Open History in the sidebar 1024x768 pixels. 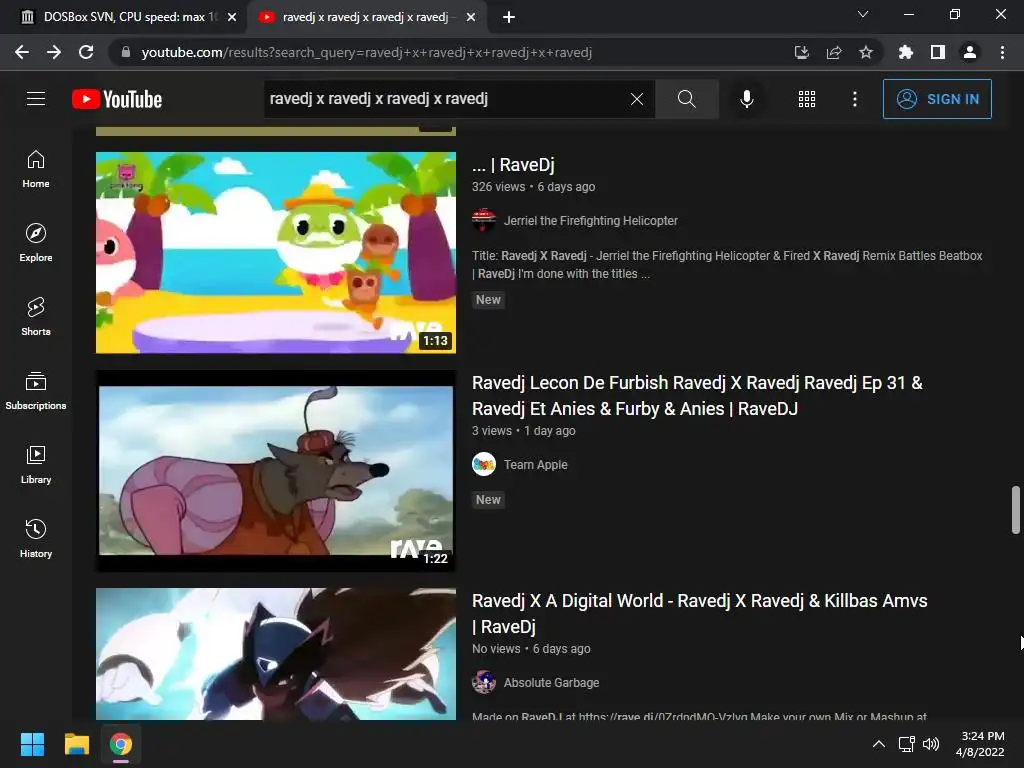pyautogui.click(x=36, y=539)
